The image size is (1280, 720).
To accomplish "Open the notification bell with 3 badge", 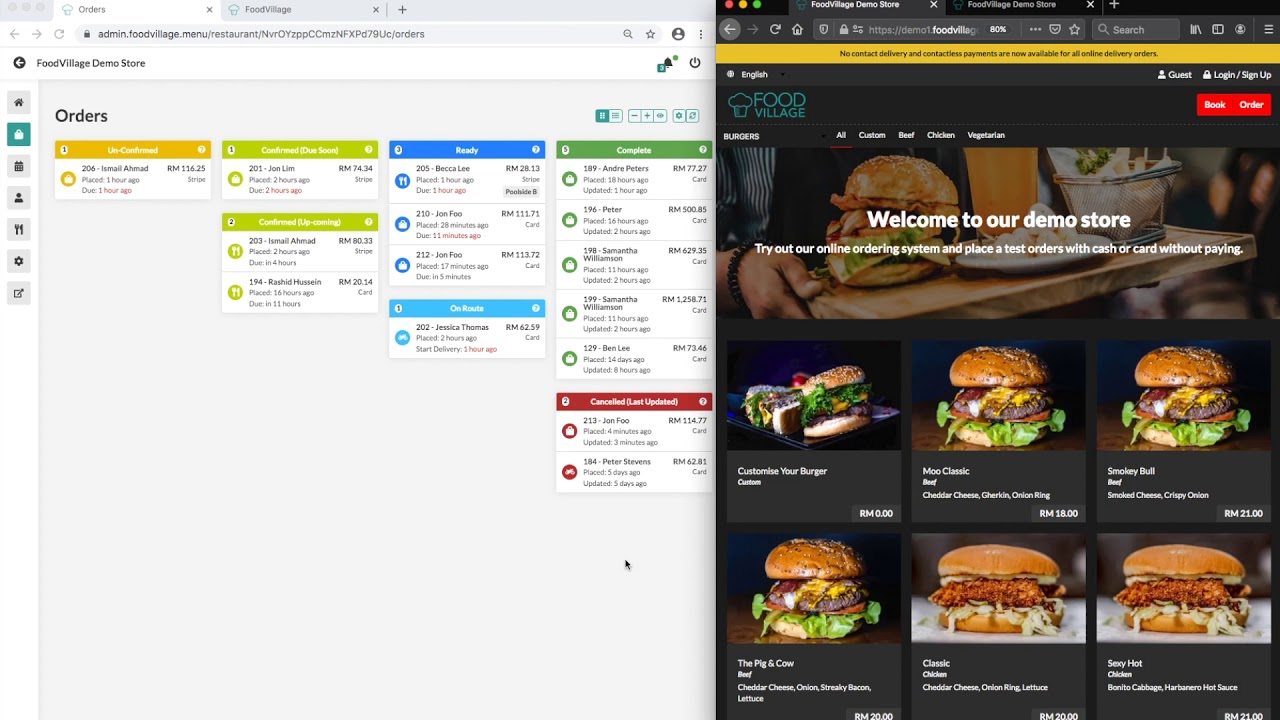I will tap(666, 64).
